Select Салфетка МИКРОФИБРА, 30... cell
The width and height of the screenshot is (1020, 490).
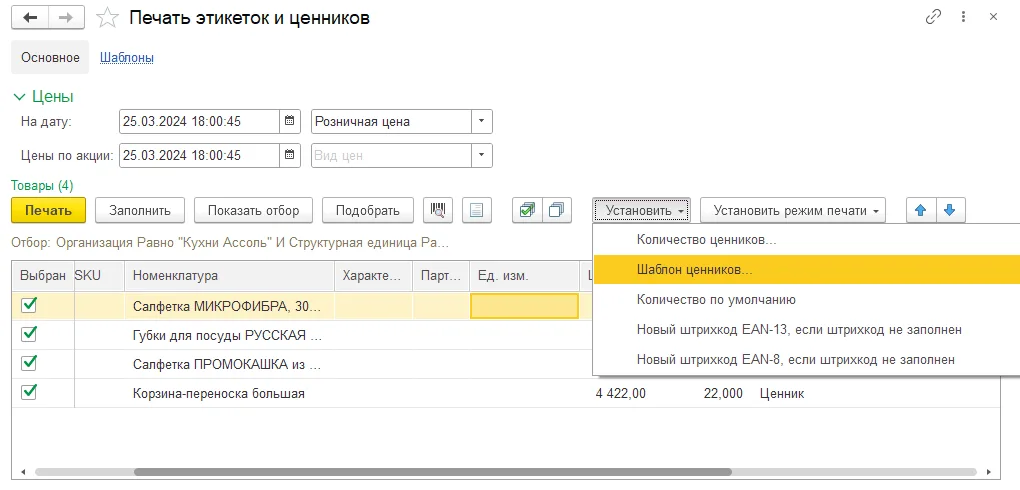229,306
